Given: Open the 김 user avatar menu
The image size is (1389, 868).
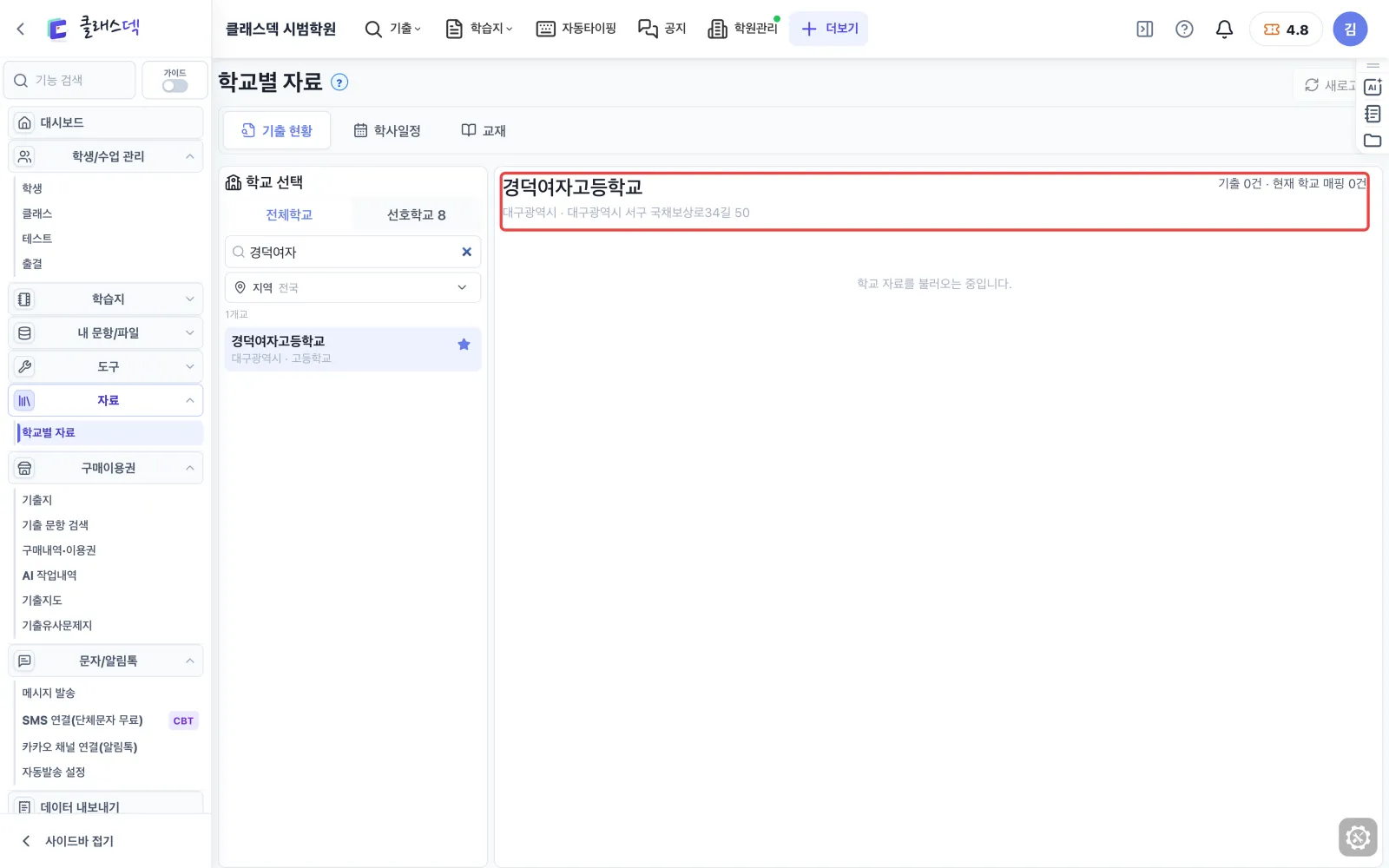Looking at the screenshot, I should [1350, 29].
